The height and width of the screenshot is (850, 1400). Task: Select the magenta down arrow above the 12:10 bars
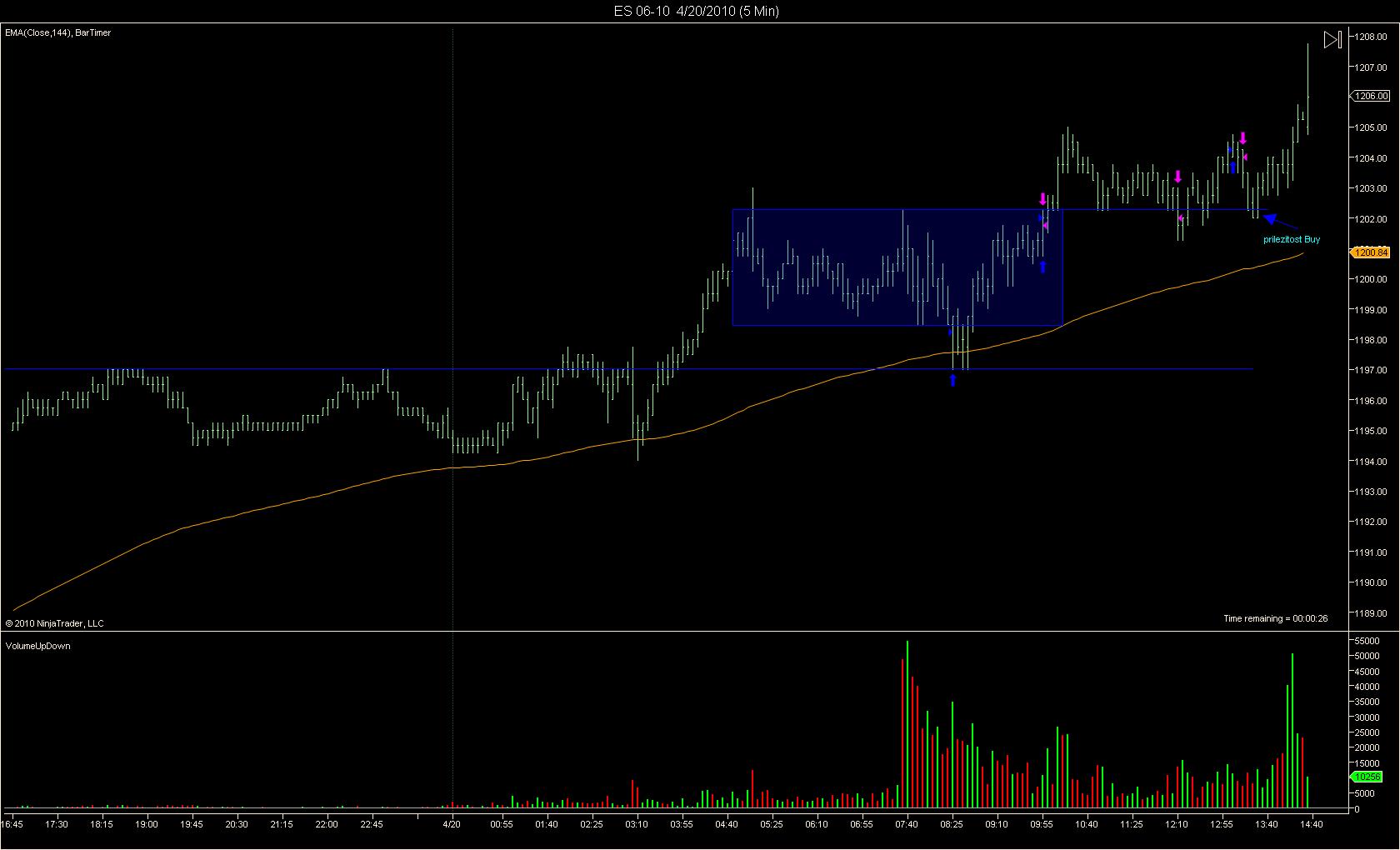coord(1178,177)
